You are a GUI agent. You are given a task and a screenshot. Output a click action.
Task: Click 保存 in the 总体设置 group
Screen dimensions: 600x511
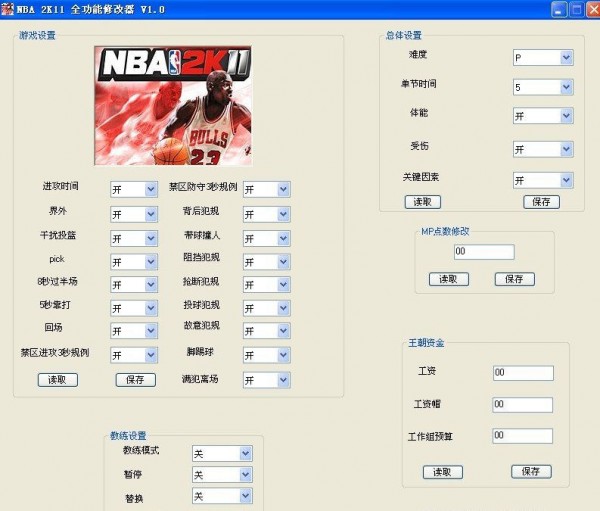click(x=541, y=202)
